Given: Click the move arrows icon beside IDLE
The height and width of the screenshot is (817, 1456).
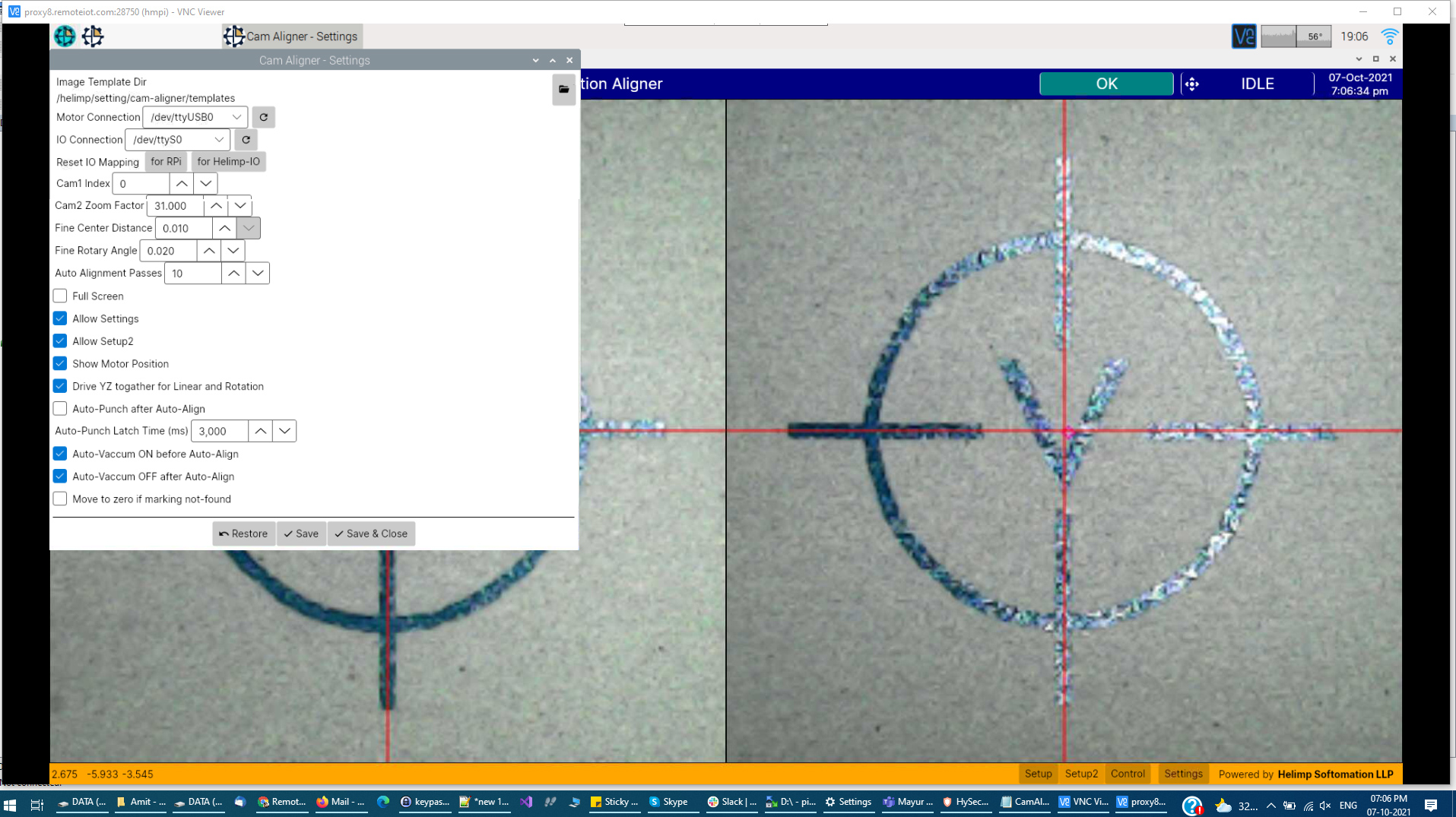Looking at the screenshot, I should (x=1191, y=84).
